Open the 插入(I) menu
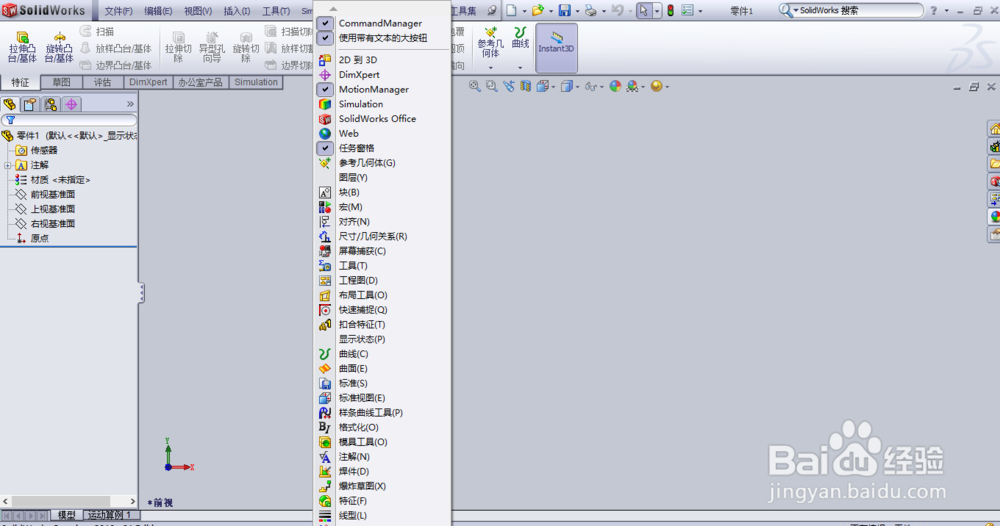This screenshot has width=1000, height=526. click(237, 11)
